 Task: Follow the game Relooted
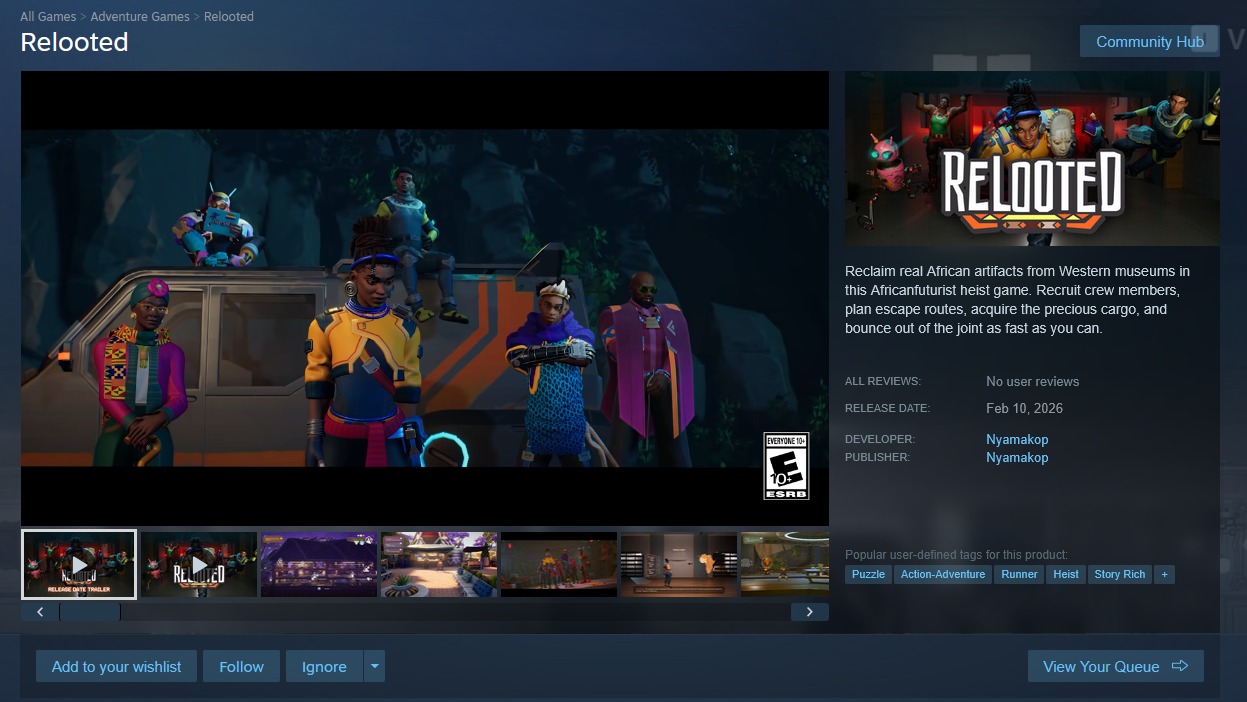242,667
